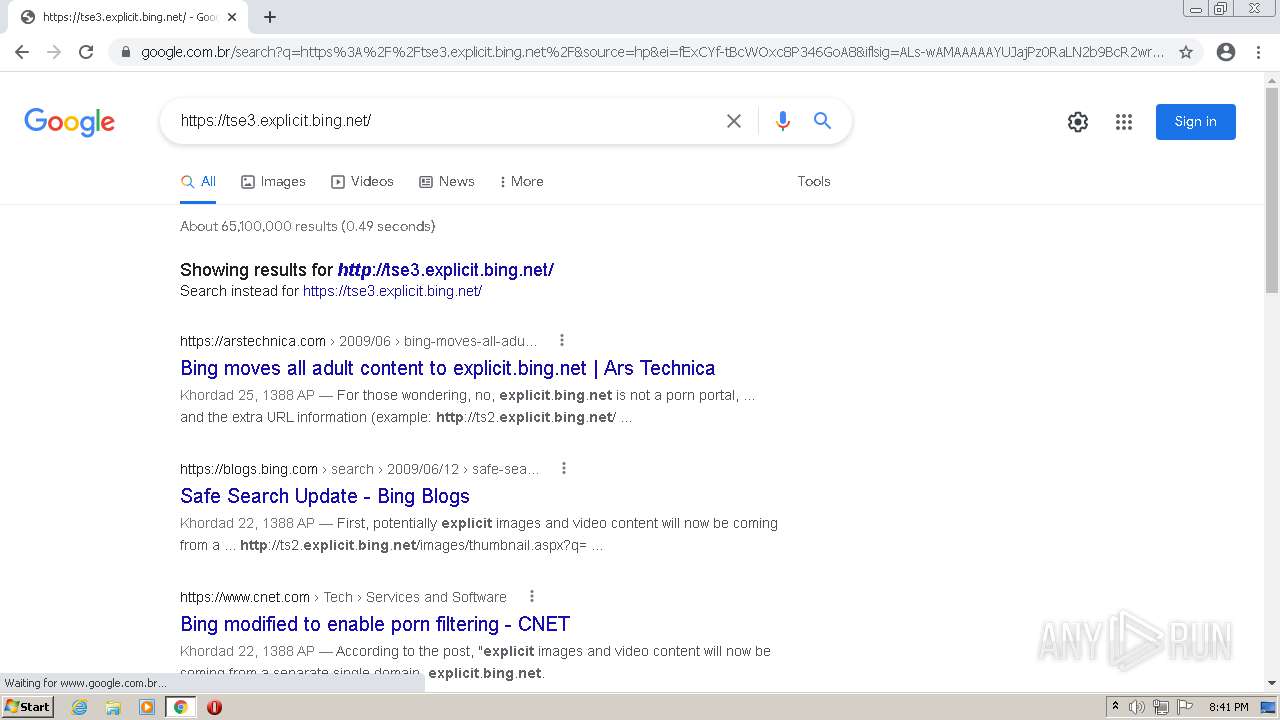Open the Ars Technica result title
The image size is (1280, 720).
(x=448, y=368)
